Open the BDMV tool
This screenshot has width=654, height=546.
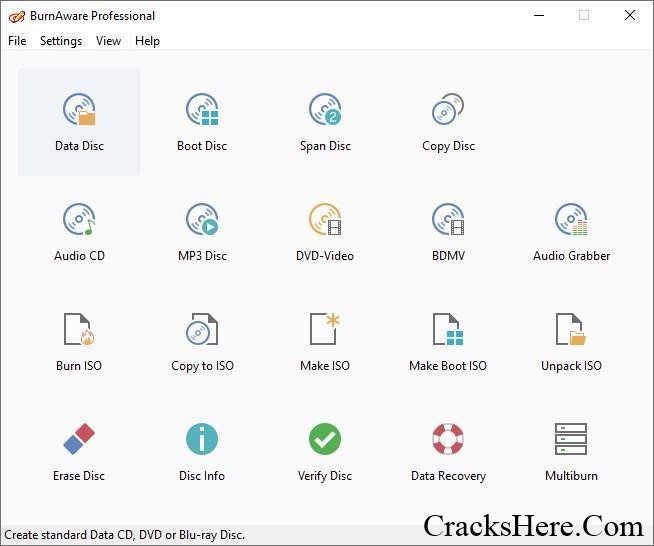[x=448, y=232]
